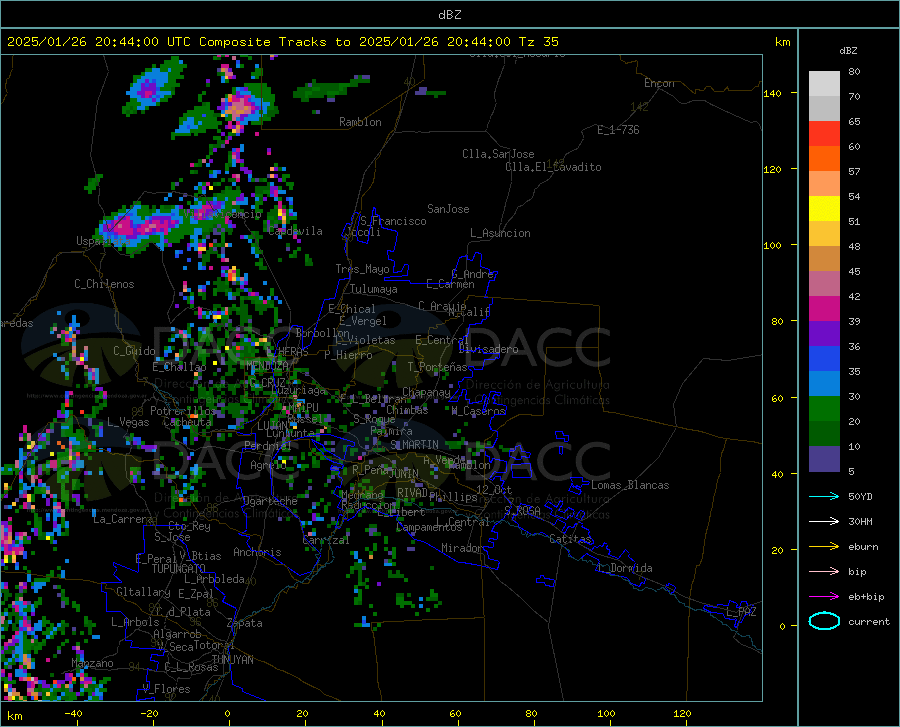Click the intense storm cell north of Ramblon

pos(241,107)
